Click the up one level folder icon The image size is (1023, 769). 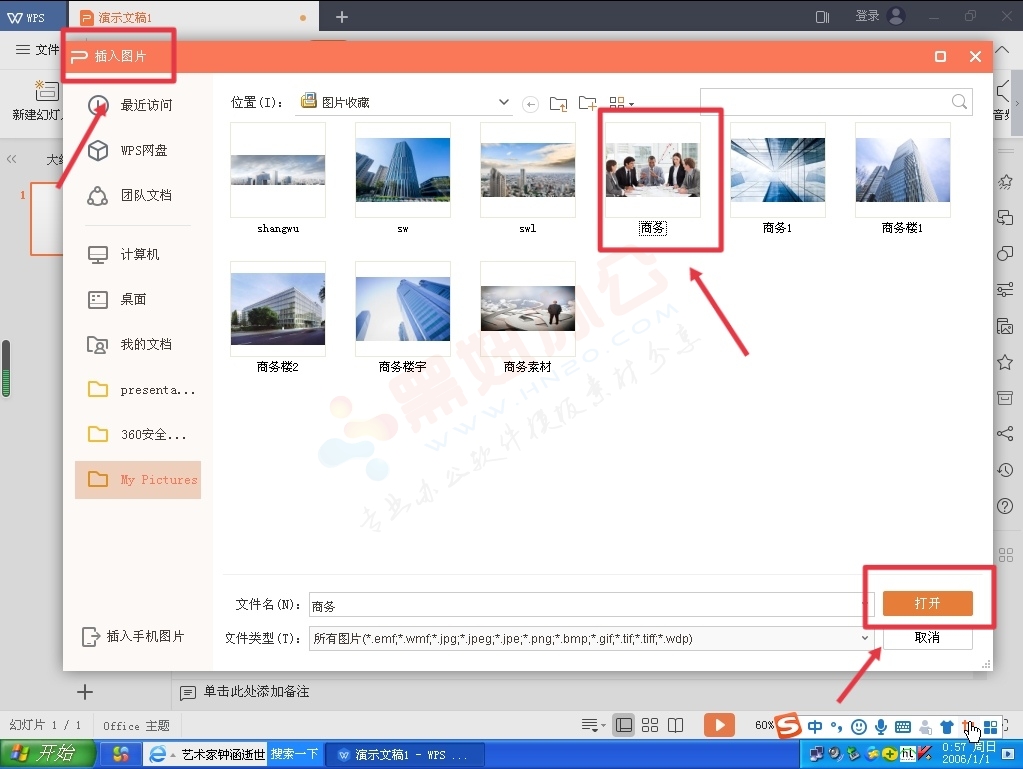pos(559,103)
